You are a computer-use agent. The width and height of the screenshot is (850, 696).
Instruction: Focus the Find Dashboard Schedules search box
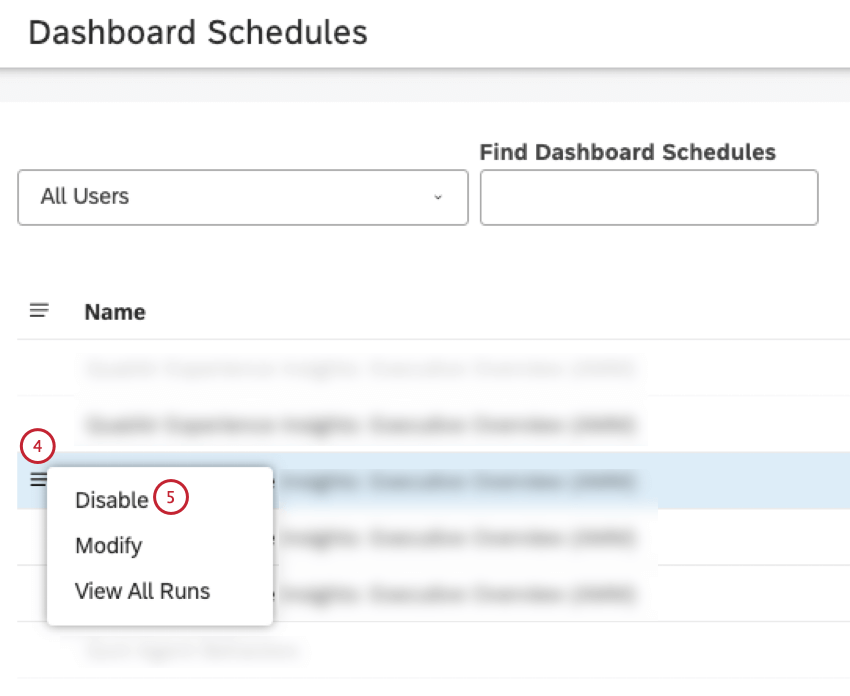(649, 197)
